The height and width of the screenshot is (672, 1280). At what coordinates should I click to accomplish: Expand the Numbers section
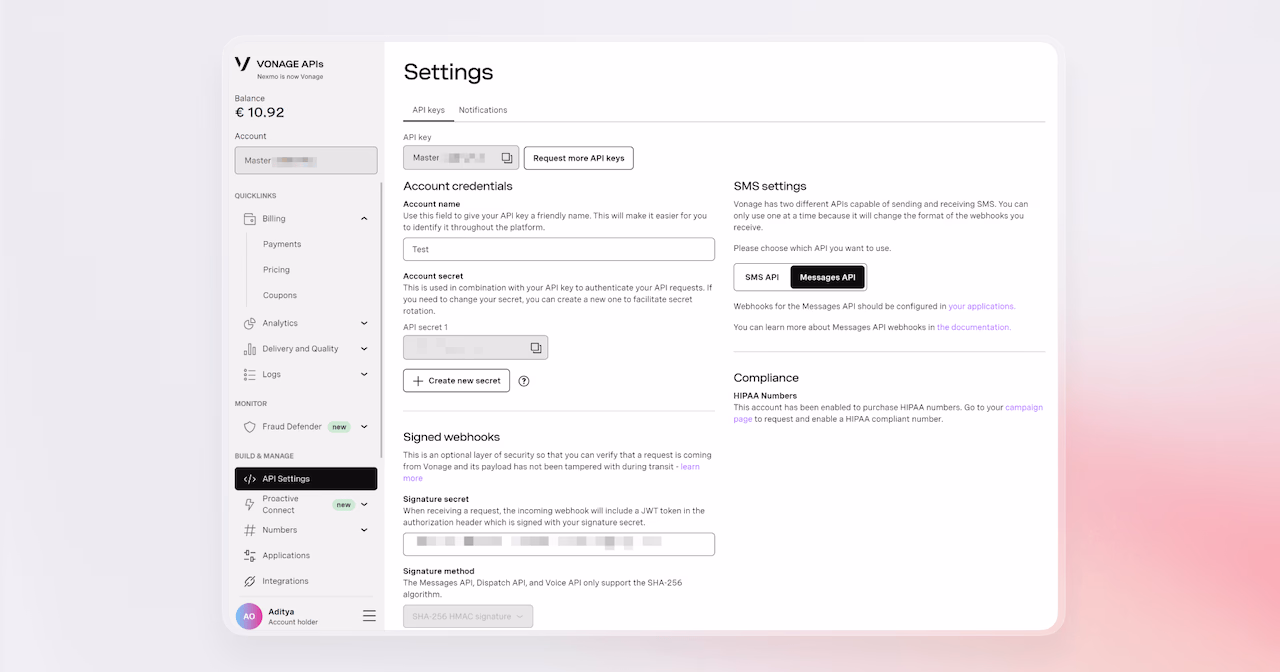(x=364, y=530)
